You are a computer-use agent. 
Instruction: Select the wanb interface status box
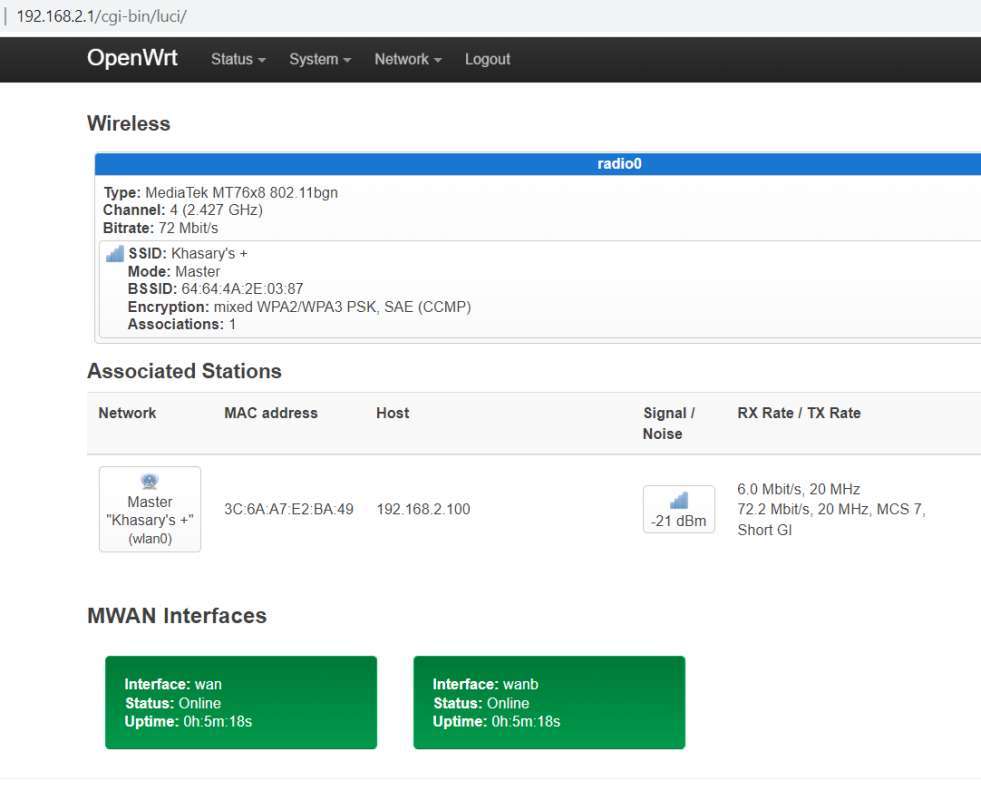tap(549, 702)
